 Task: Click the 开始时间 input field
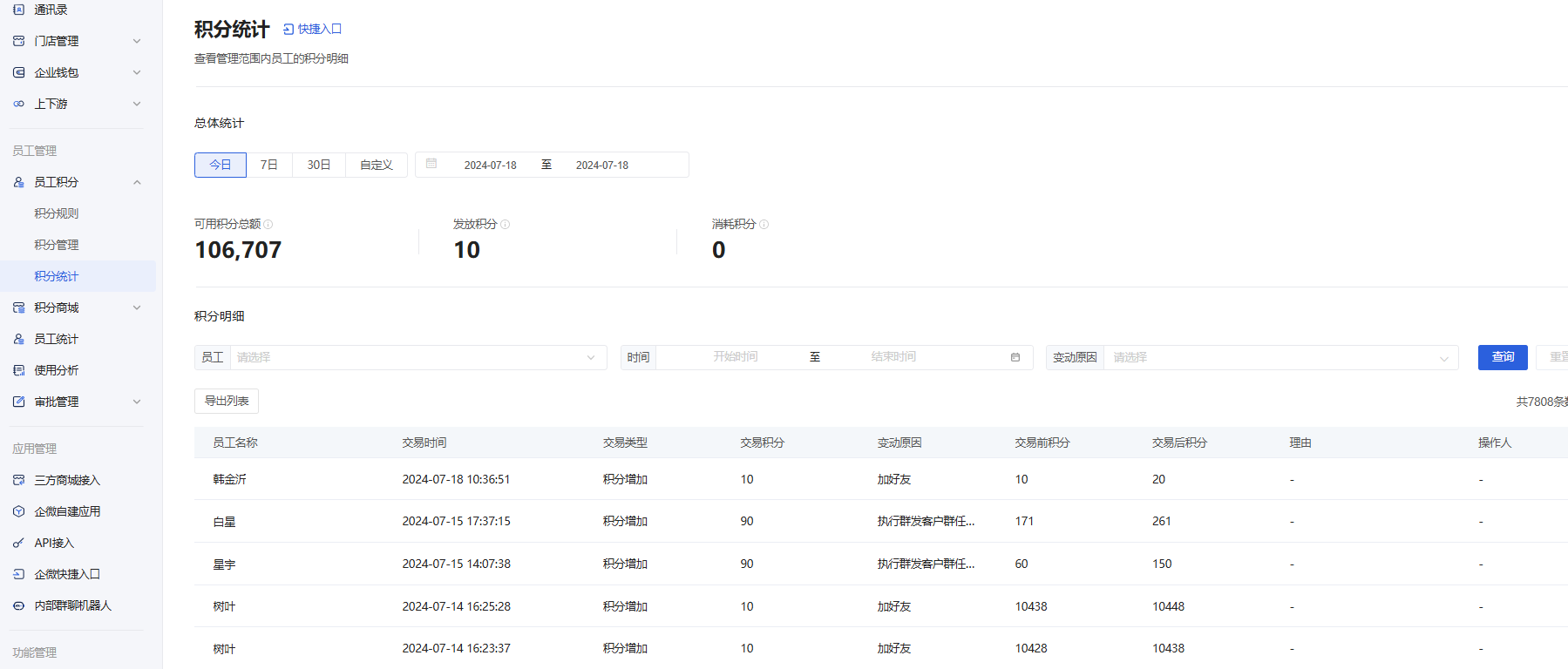coord(736,357)
